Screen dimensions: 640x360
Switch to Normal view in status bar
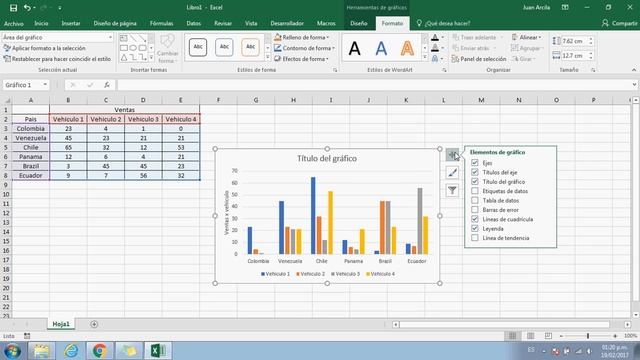(512, 336)
